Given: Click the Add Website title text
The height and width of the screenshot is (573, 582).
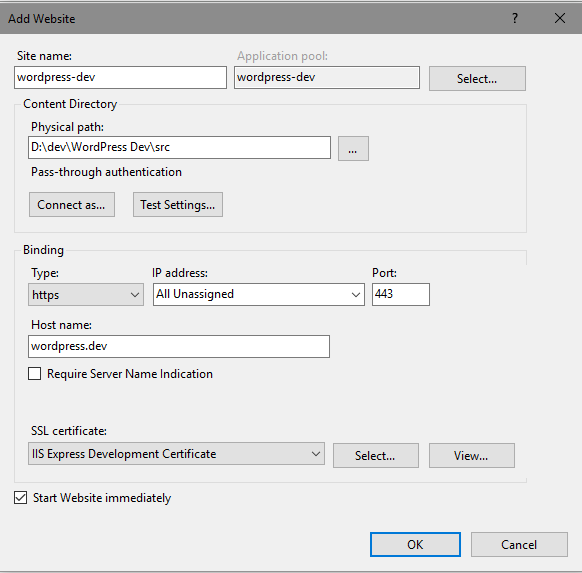Looking at the screenshot, I should (42, 19).
